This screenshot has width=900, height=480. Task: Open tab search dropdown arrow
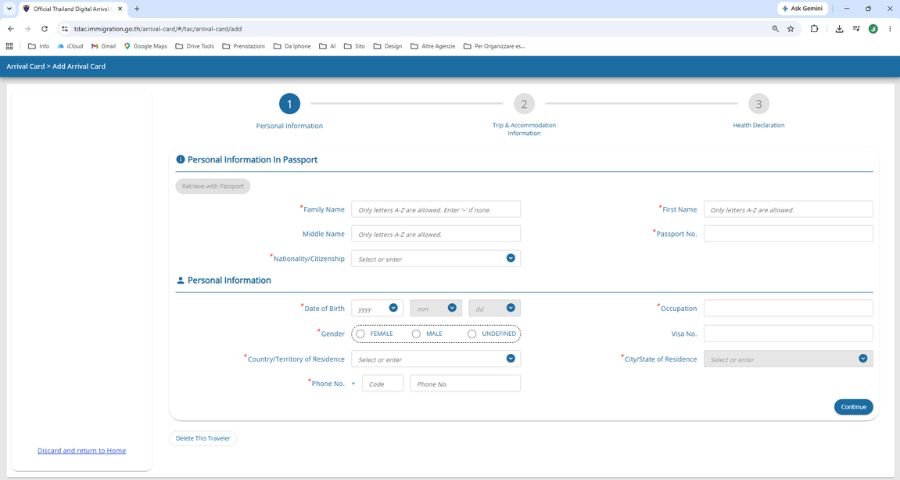[9, 9]
